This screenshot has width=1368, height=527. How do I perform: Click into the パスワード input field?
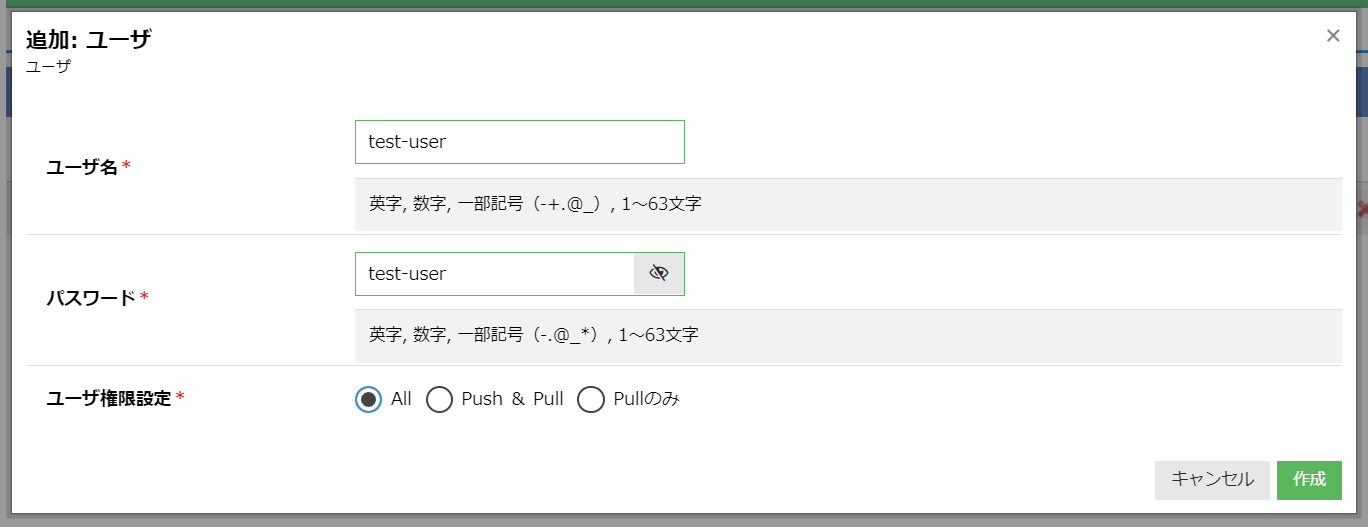495,274
